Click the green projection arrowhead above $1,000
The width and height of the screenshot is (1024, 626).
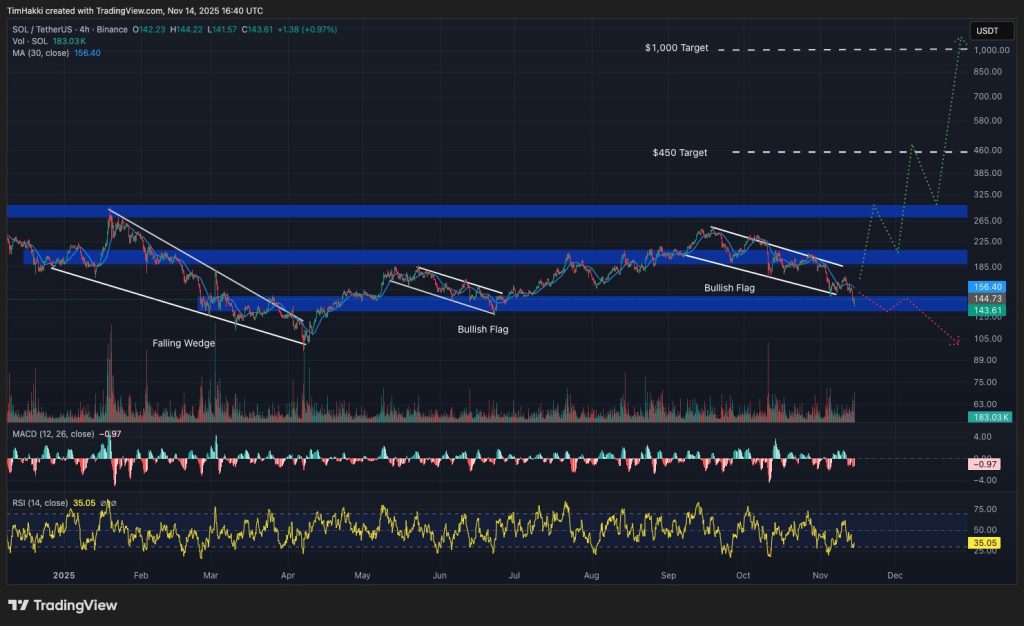click(961, 39)
